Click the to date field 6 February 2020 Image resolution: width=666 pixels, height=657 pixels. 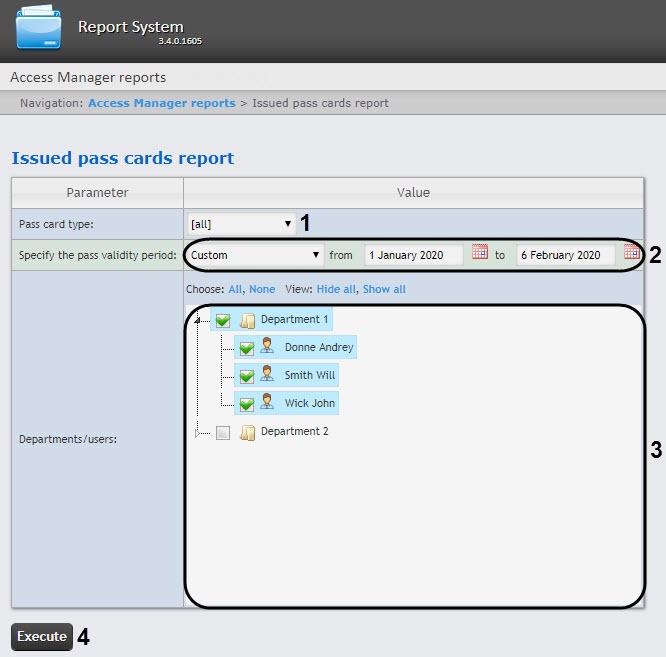click(x=566, y=255)
